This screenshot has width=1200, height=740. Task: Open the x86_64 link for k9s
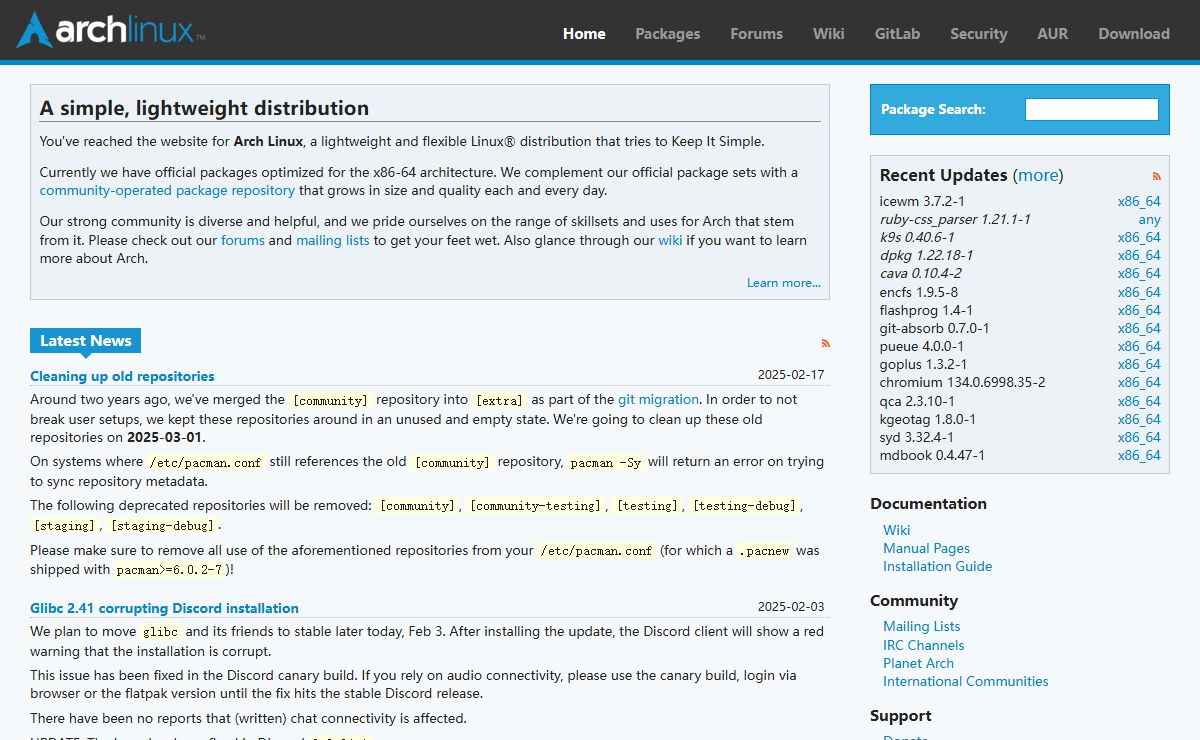(1139, 237)
